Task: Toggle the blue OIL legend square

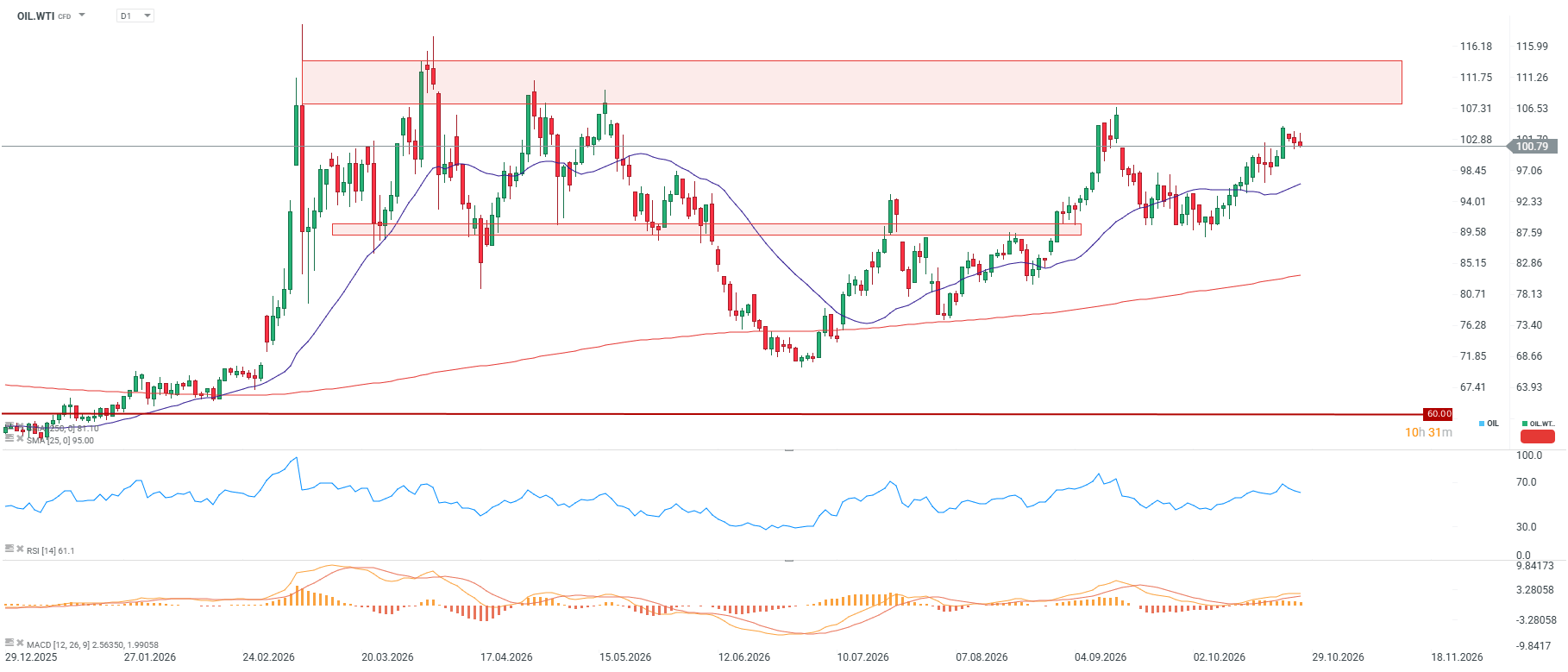Action: pos(1482,424)
